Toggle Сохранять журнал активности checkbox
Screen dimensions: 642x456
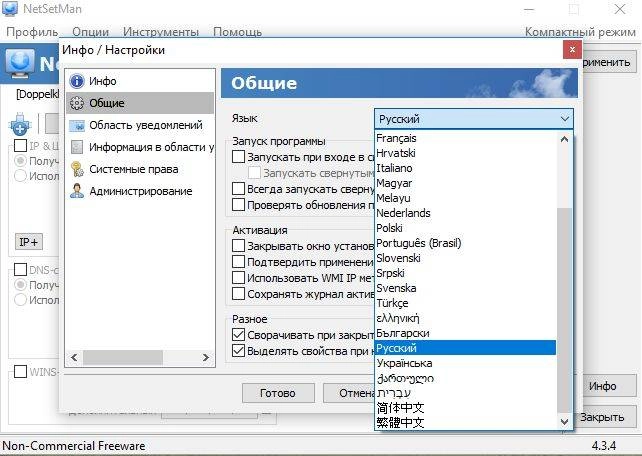pyautogui.click(x=238, y=293)
